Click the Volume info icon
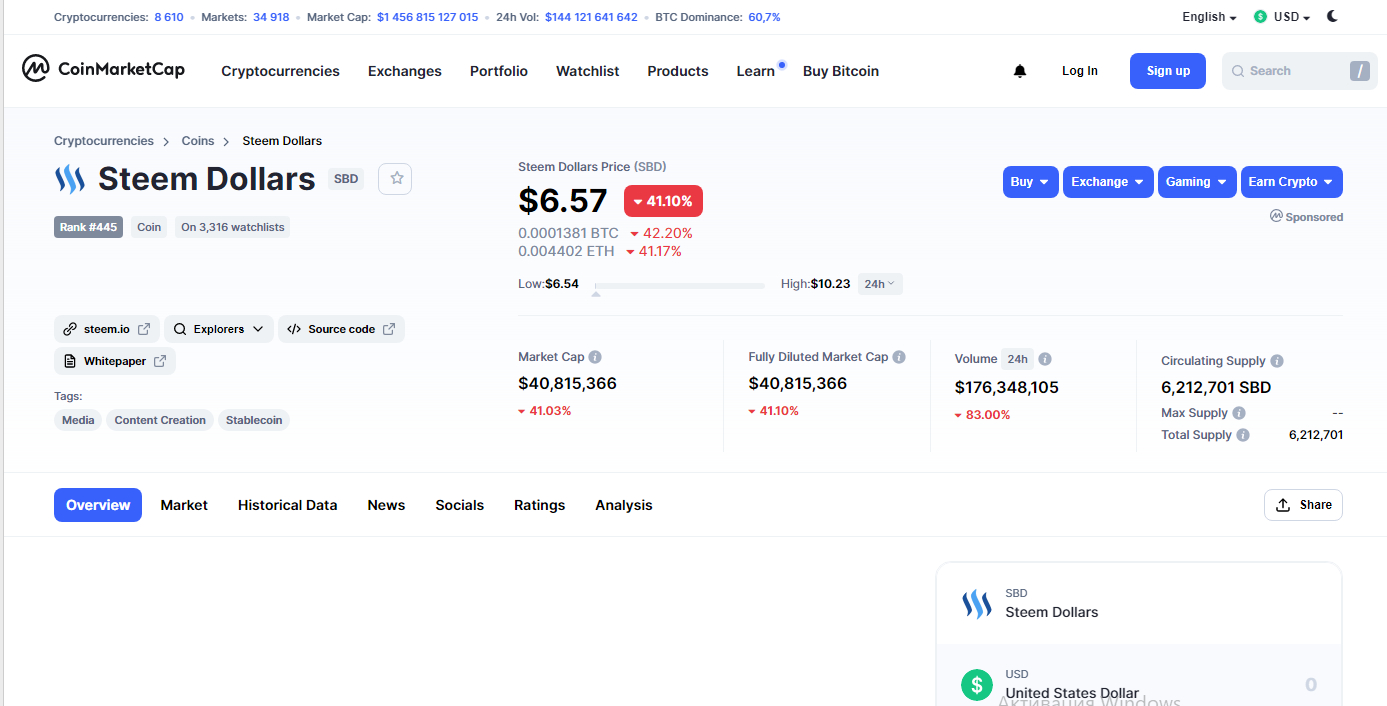Screen dimensions: 1387x706 (1045, 359)
